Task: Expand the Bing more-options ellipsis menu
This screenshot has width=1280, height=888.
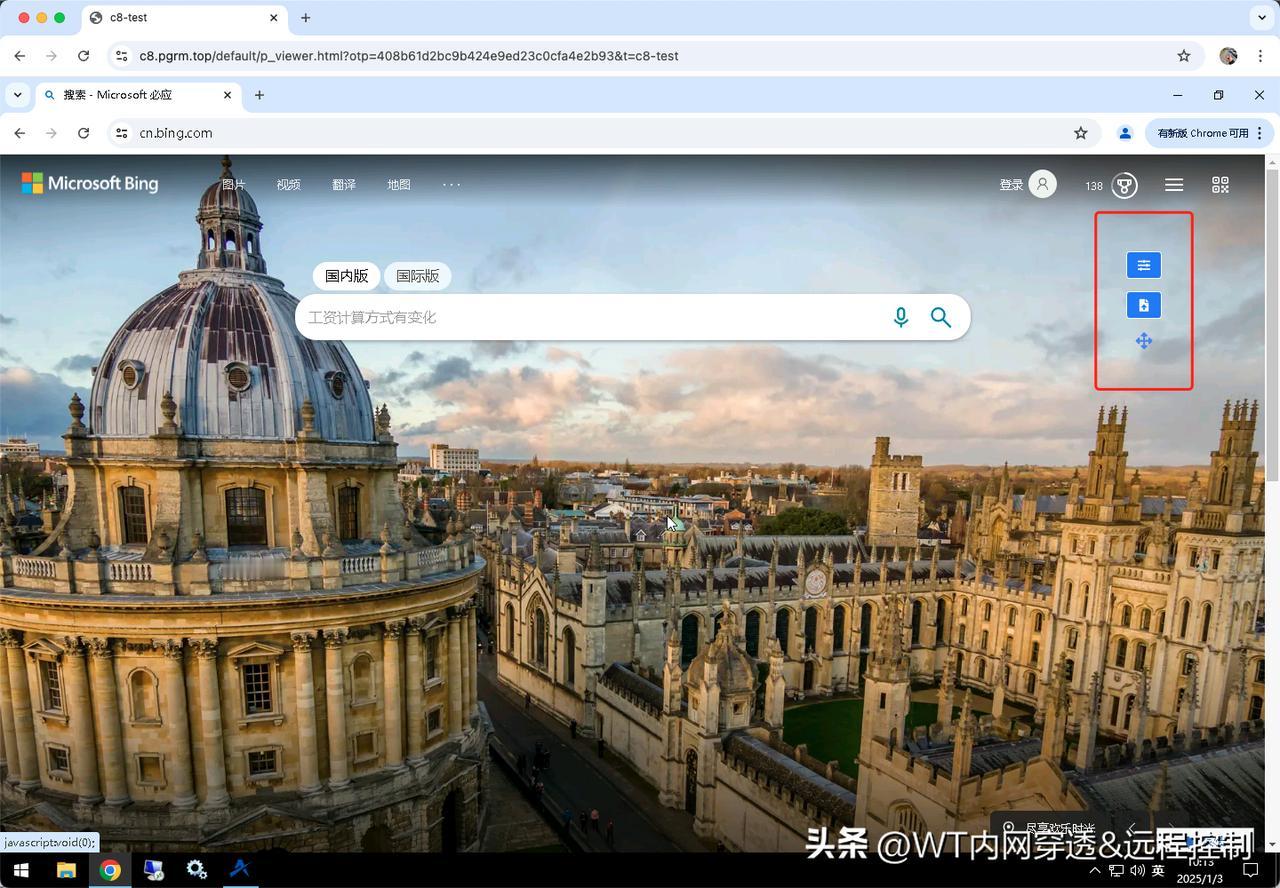Action: (452, 184)
